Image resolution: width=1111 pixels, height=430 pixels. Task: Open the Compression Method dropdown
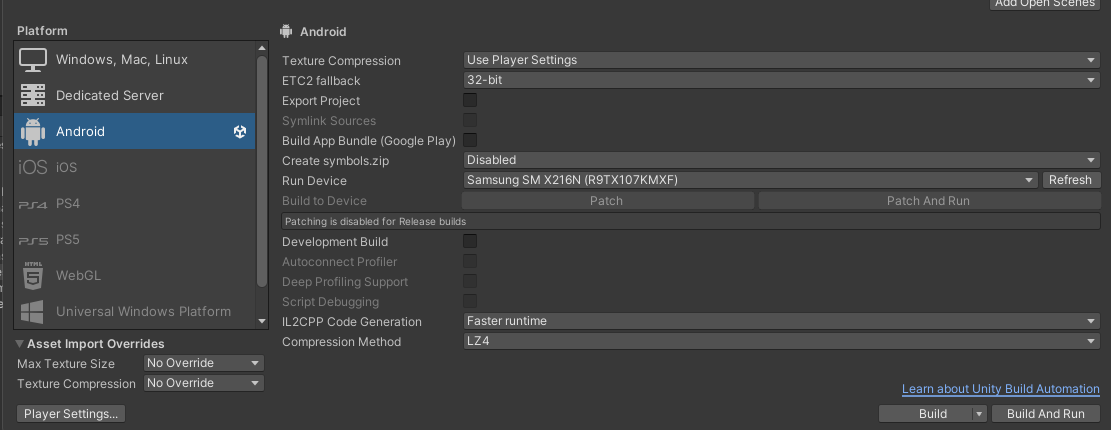coord(782,341)
